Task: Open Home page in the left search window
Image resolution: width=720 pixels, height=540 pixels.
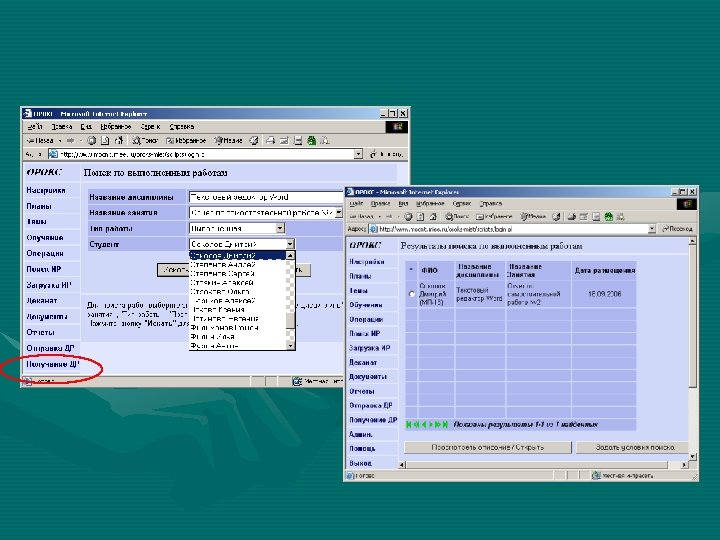Action: [x=119, y=141]
